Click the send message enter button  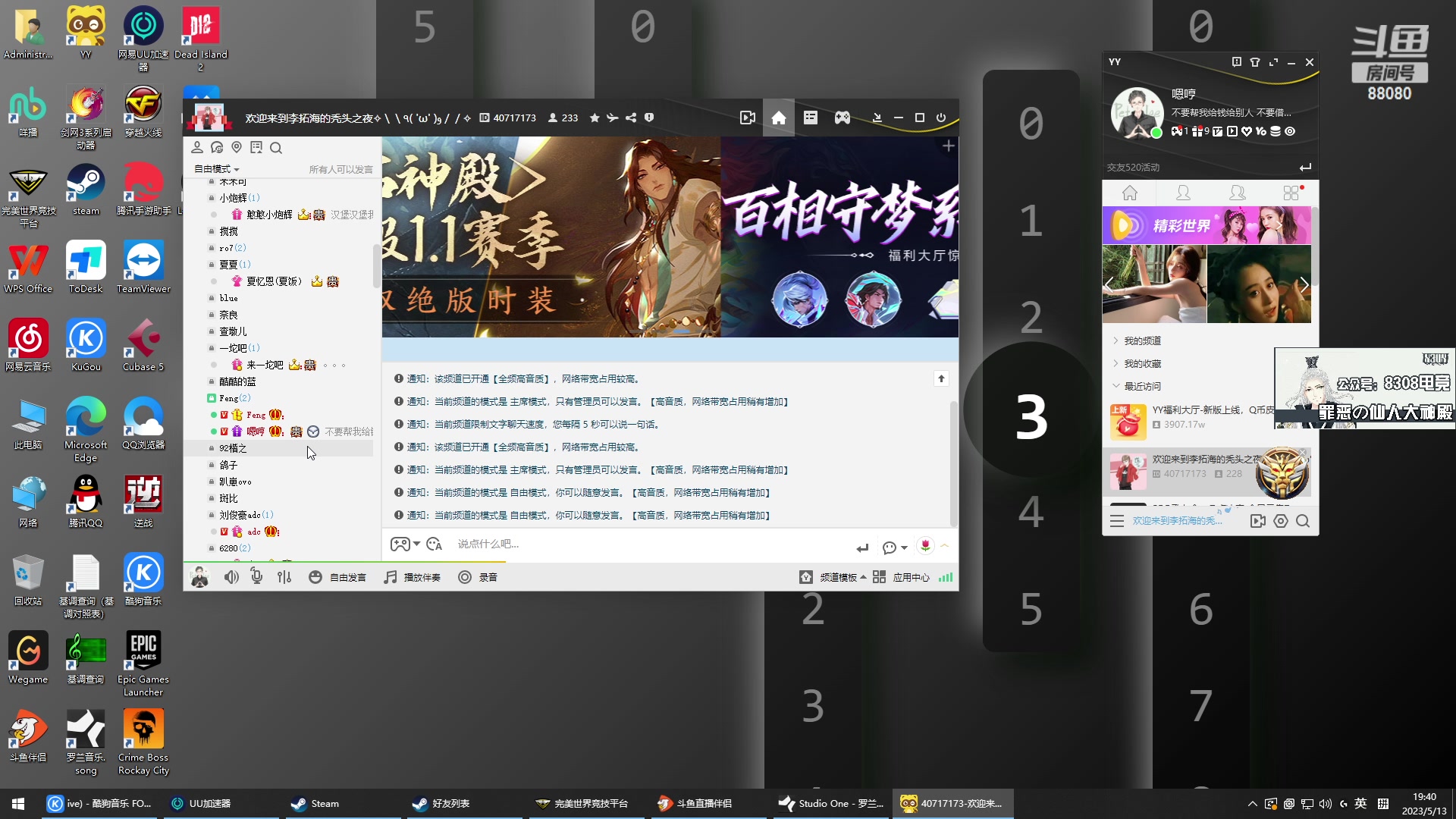click(x=861, y=547)
